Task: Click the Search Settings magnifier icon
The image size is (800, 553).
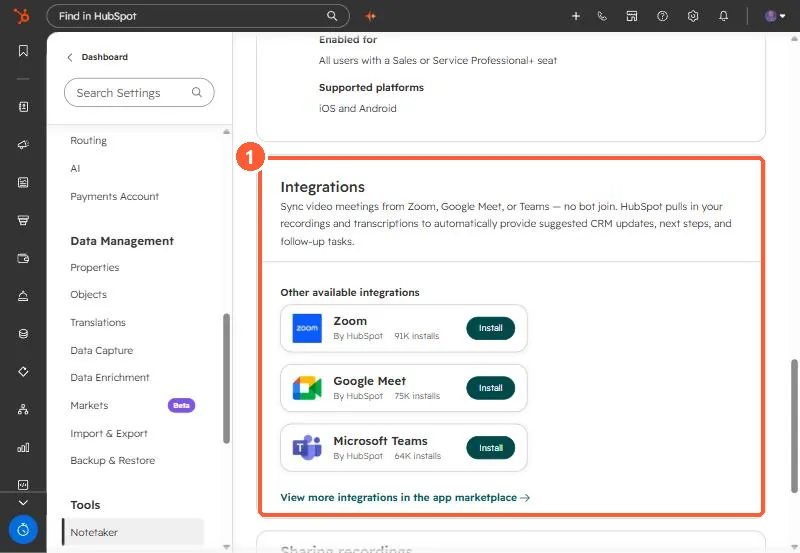Action: click(196, 92)
